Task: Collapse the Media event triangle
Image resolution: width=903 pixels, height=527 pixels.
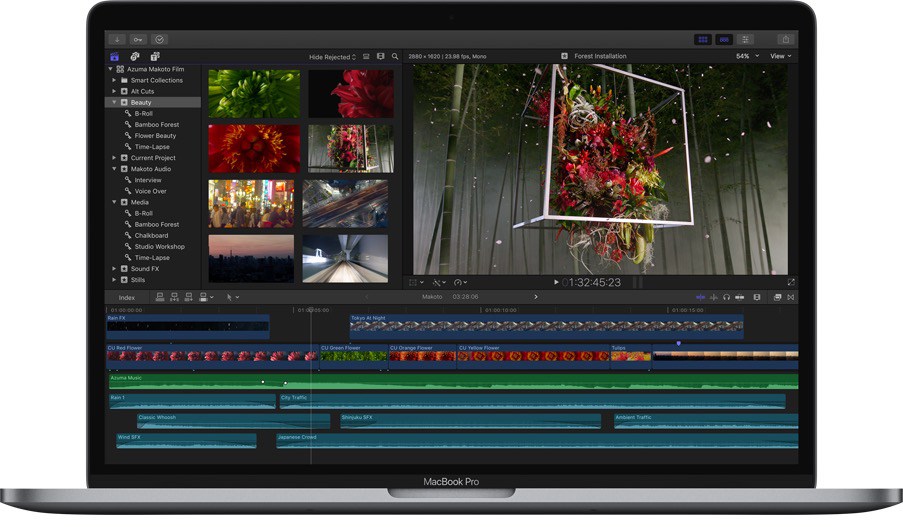Action: (x=114, y=202)
